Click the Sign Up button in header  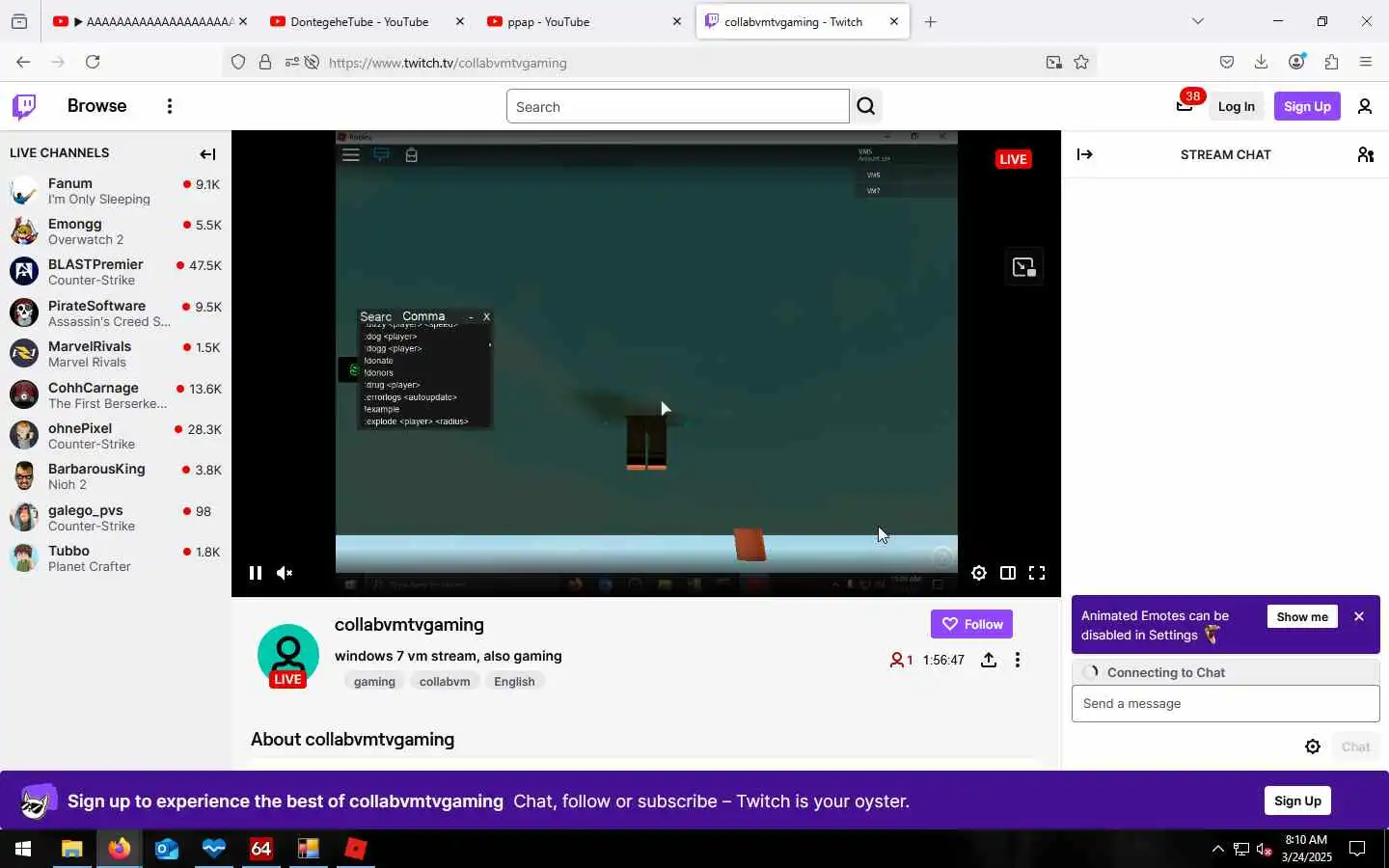coord(1307,106)
